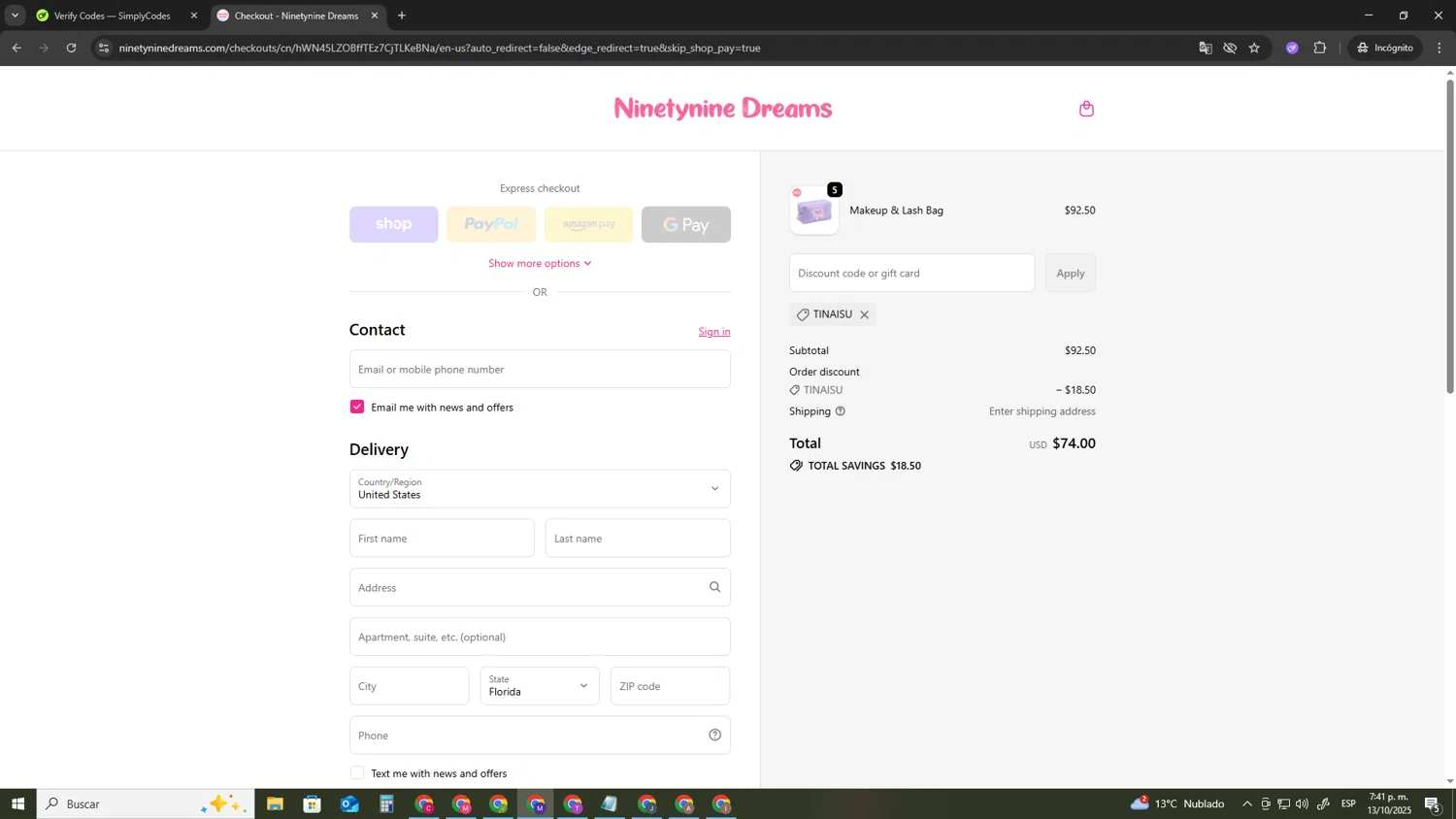
Task: Open Outlook from the taskbar
Action: (x=349, y=803)
